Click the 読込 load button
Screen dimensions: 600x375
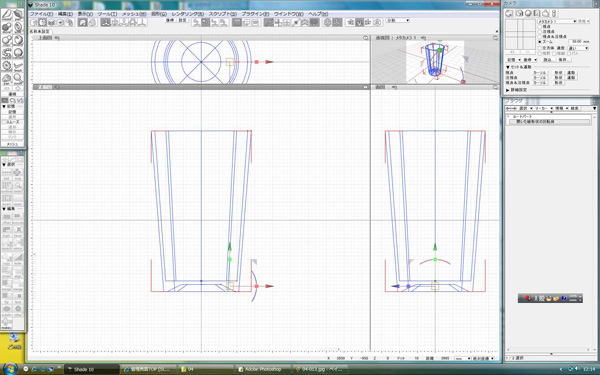[x=548, y=60]
